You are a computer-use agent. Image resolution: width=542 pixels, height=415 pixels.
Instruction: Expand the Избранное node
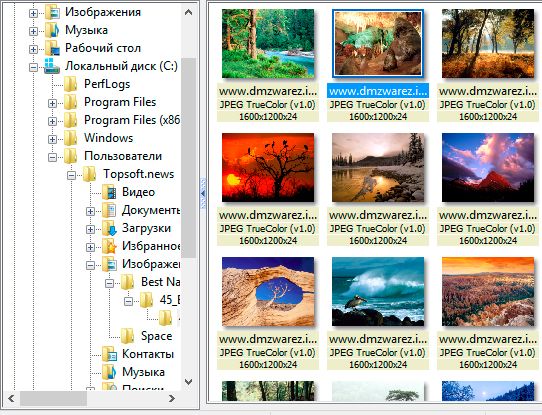click(x=90, y=247)
